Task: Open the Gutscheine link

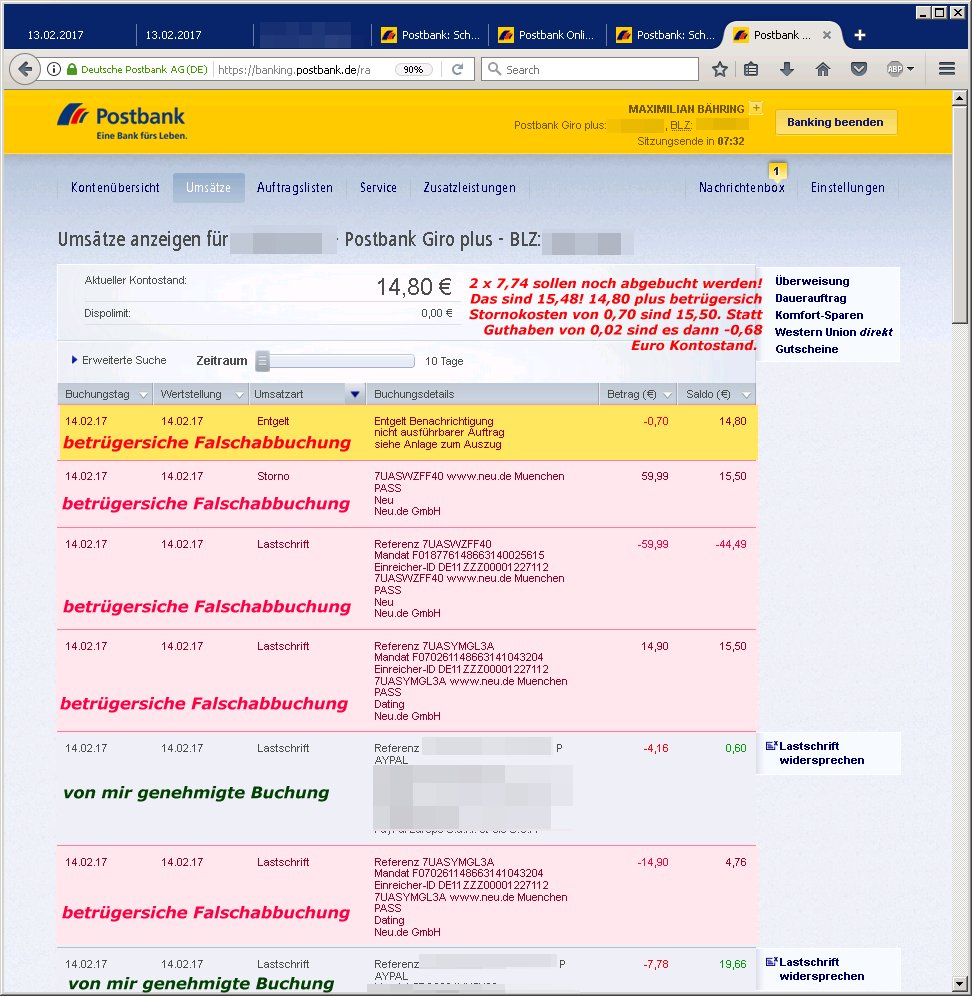Action: coord(806,349)
